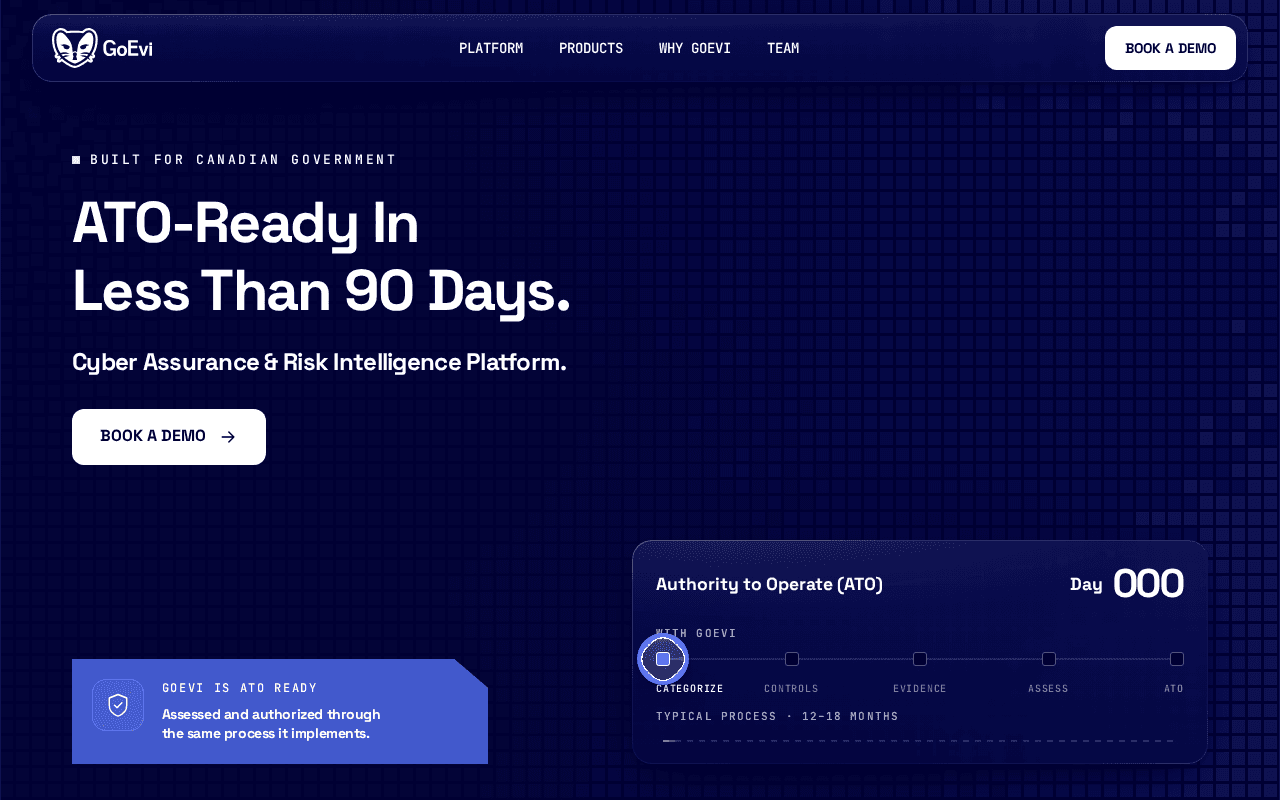Image resolution: width=1280 pixels, height=800 pixels.
Task: Open the Platform menu
Action: [491, 48]
